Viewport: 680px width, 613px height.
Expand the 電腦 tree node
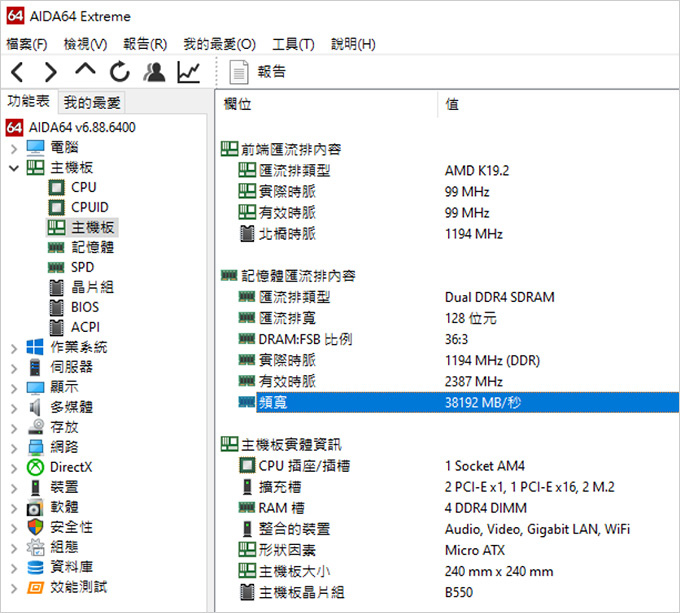click(14, 149)
